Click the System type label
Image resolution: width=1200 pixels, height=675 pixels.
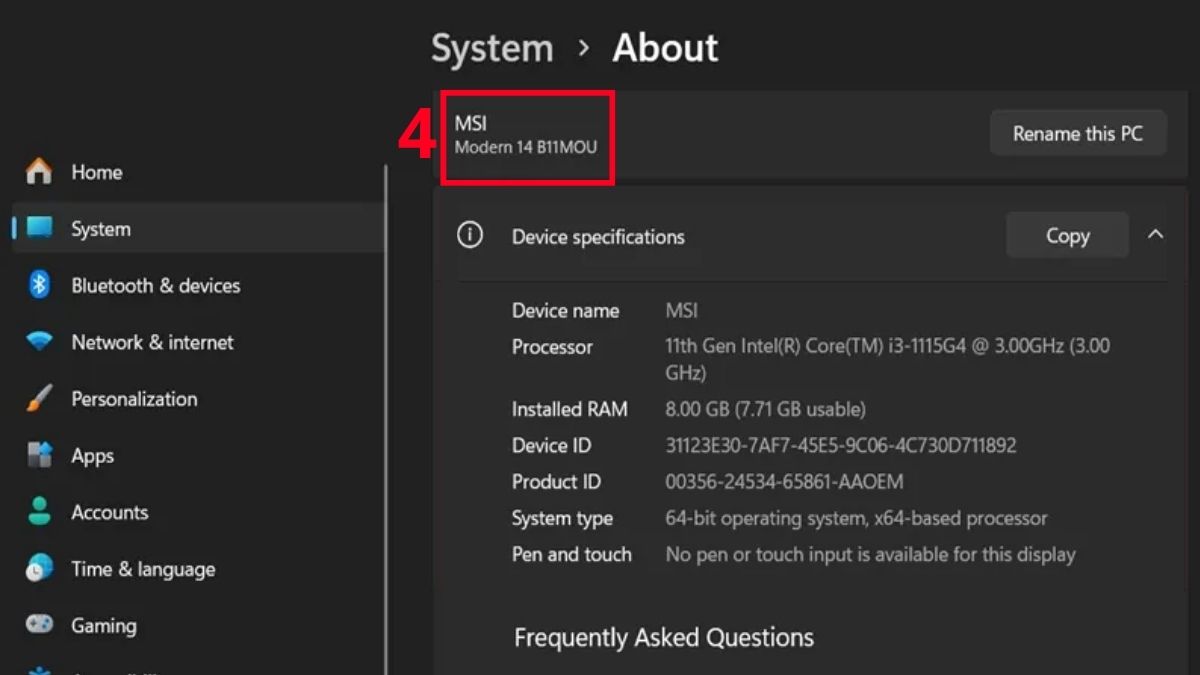(x=562, y=518)
